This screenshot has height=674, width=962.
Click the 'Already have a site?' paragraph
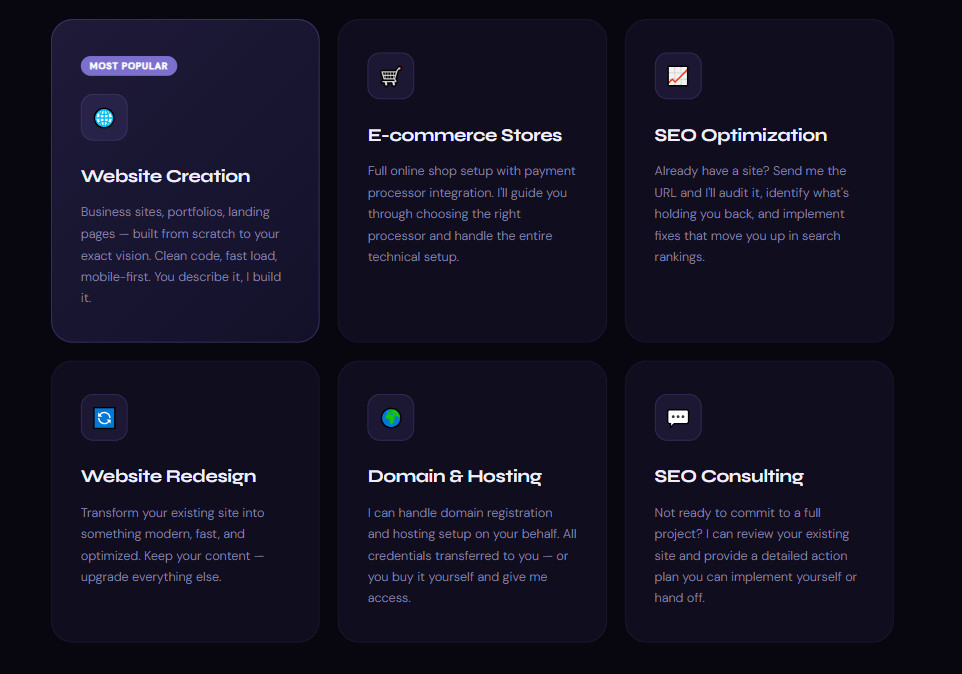click(x=753, y=214)
